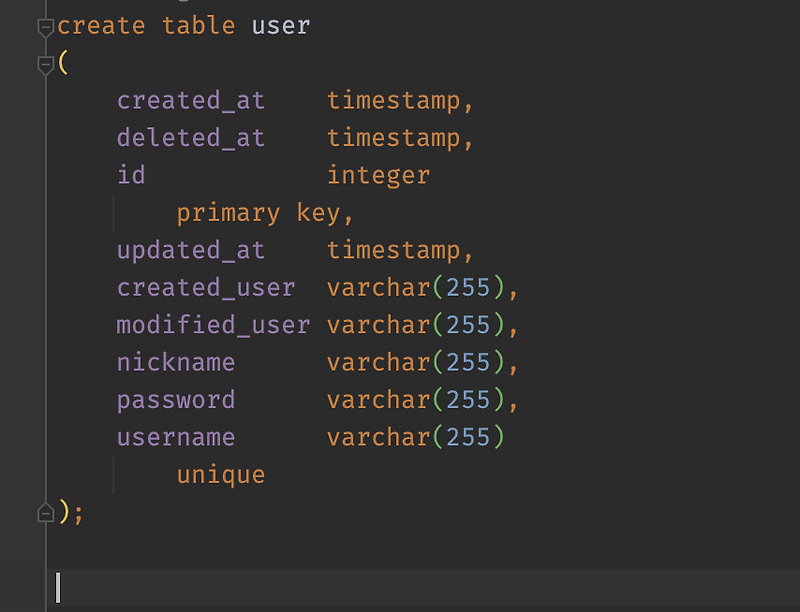Click the modified_user column name
Screen dimensions: 800x612
213,325
